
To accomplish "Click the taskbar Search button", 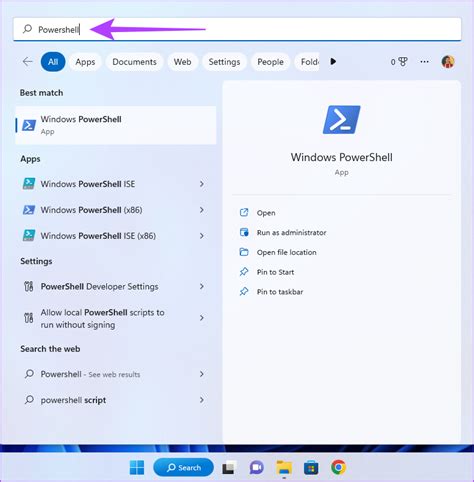I will pos(183,467).
